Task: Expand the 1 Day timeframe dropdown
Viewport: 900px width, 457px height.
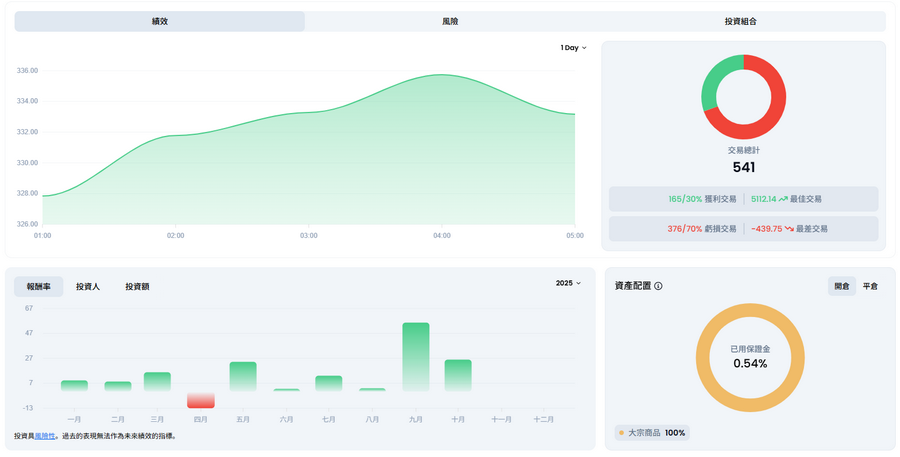Action: 573,48
